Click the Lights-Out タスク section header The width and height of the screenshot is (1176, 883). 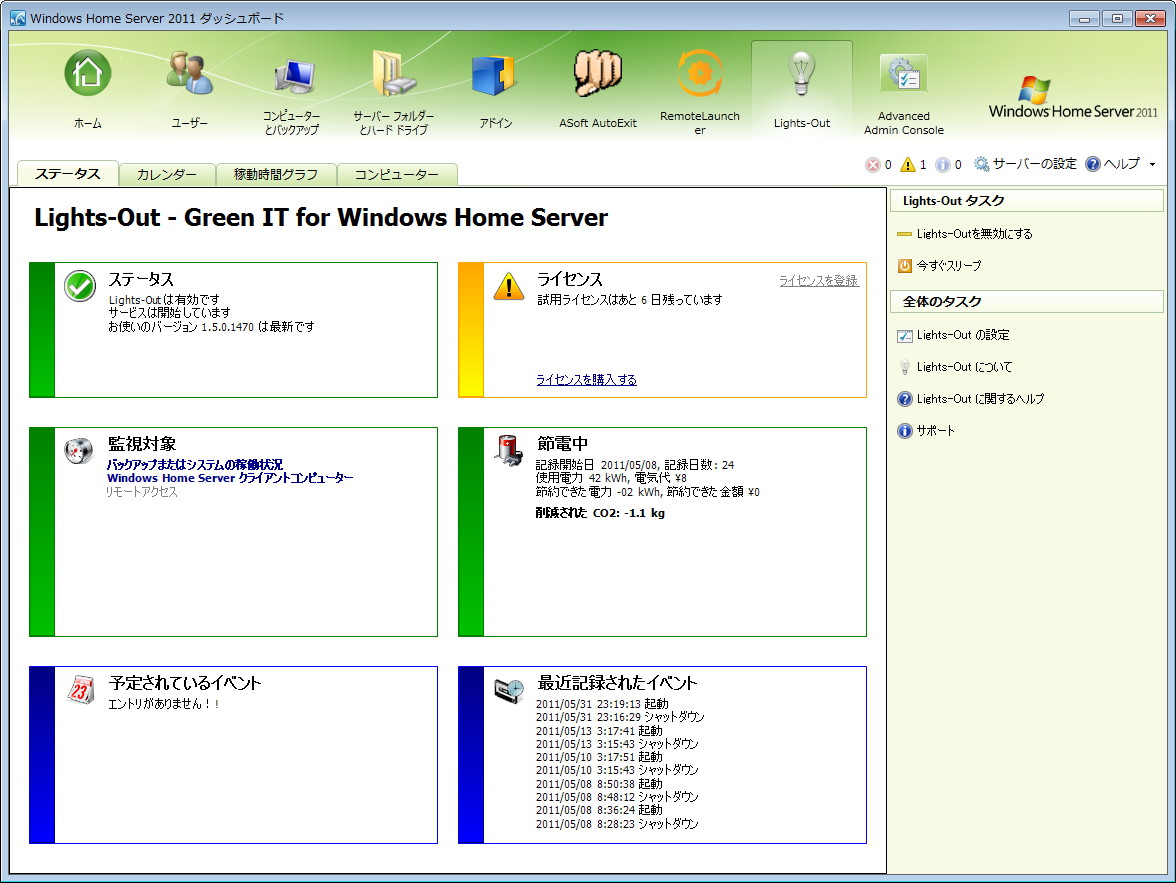[1027, 201]
